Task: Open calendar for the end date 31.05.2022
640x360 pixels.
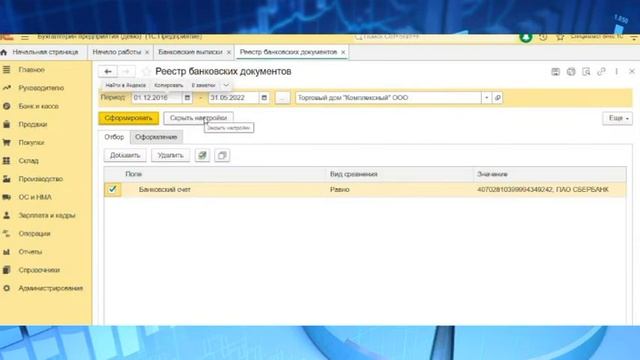Action: point(264,98)
